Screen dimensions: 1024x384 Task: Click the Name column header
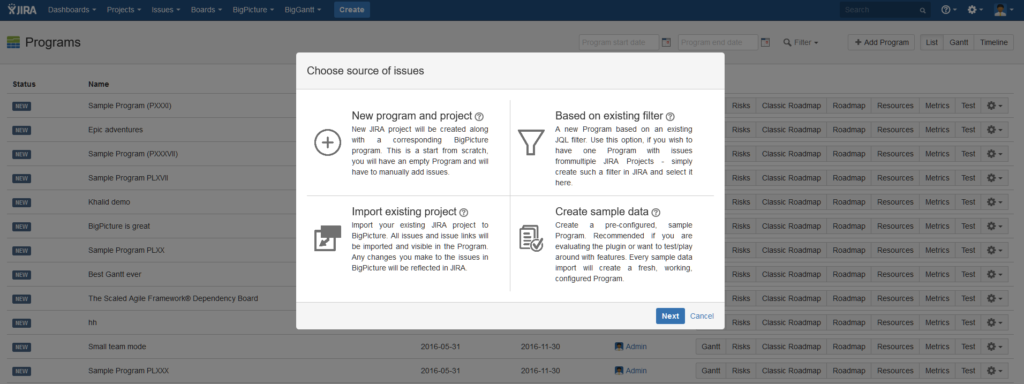(x=98, y=84)
